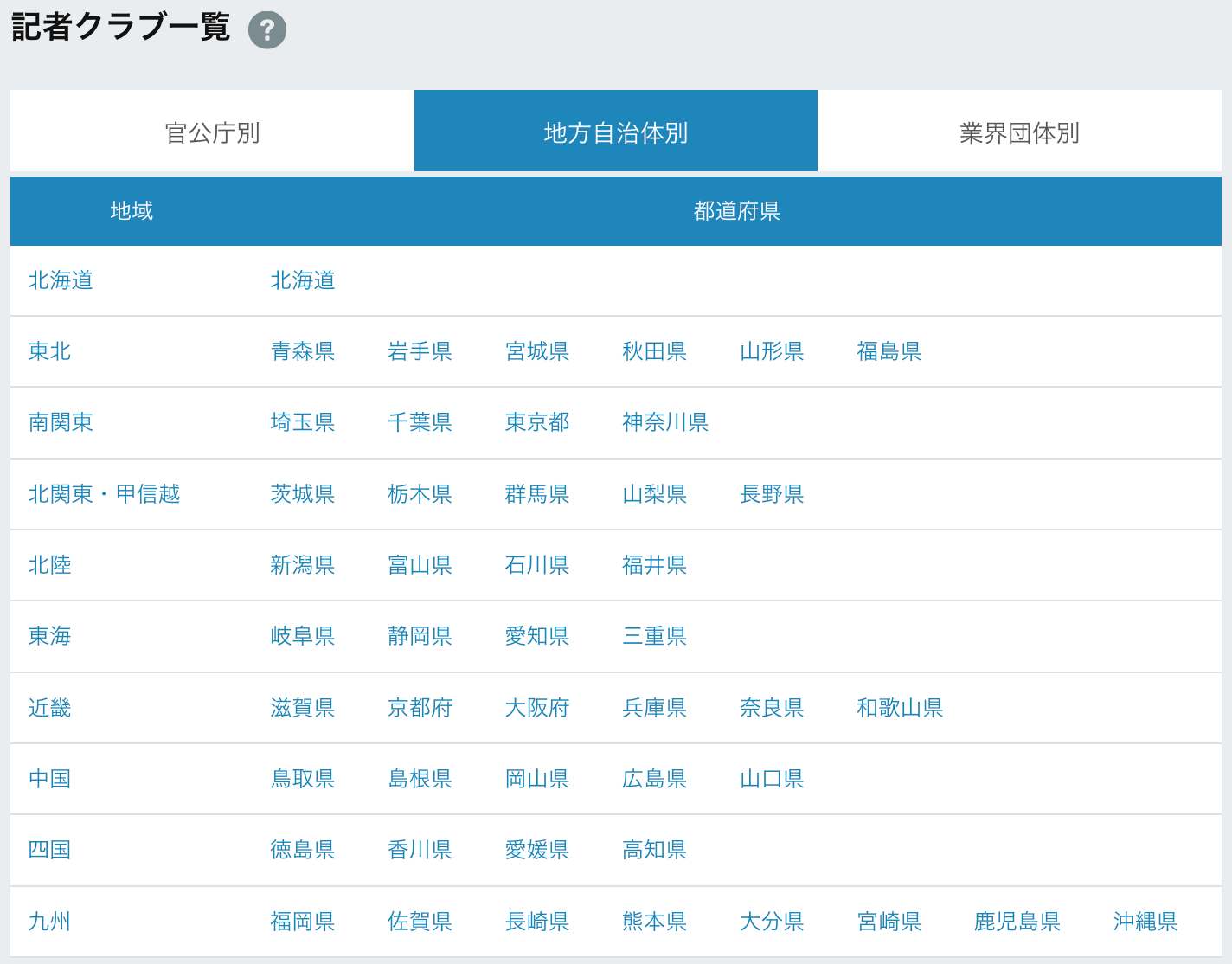1232x964 pixels.
Task: Open the 大阪府 link
Action: (x=536, y=708)
